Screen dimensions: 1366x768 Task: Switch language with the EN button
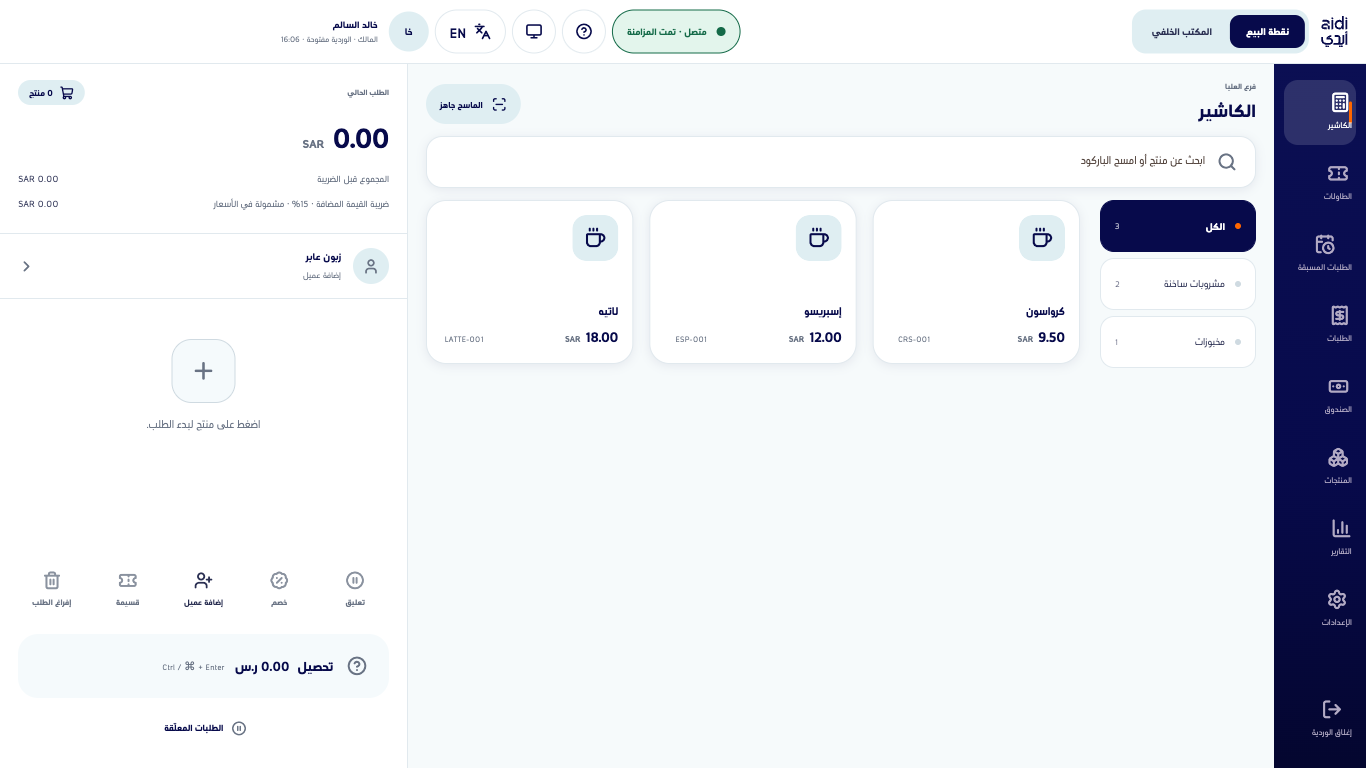coord(471,32)
